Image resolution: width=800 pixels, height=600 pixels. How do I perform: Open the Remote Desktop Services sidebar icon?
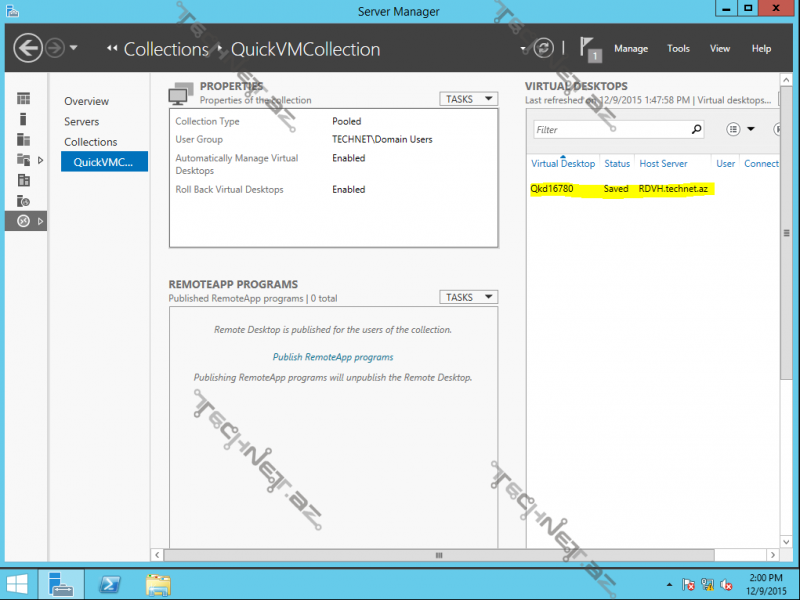coord(23,221)
